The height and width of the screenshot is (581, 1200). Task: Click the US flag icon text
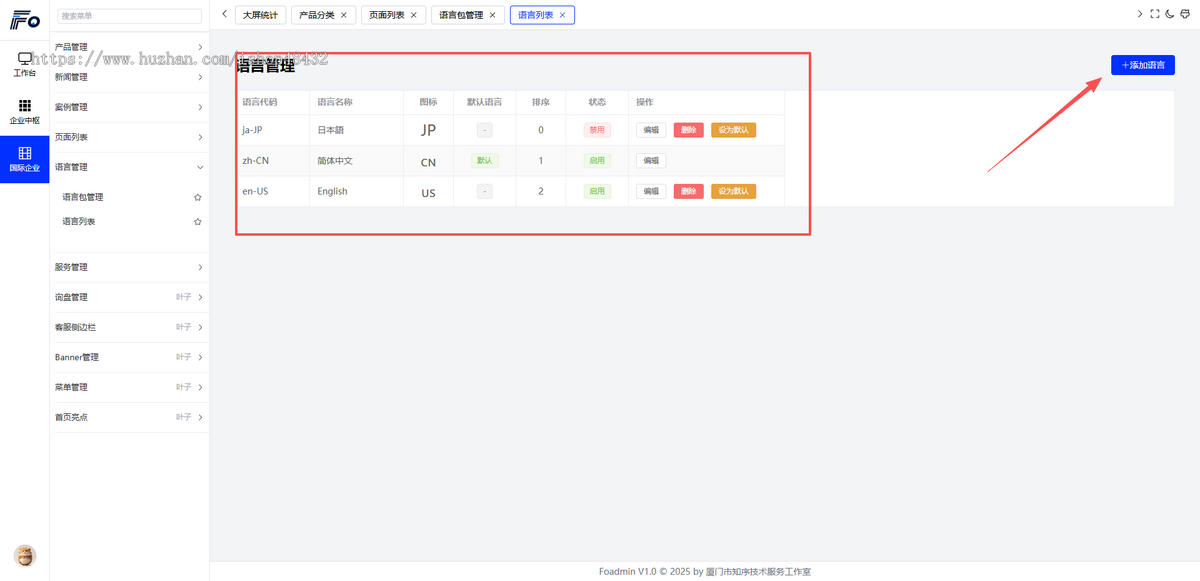coord(428,193)
